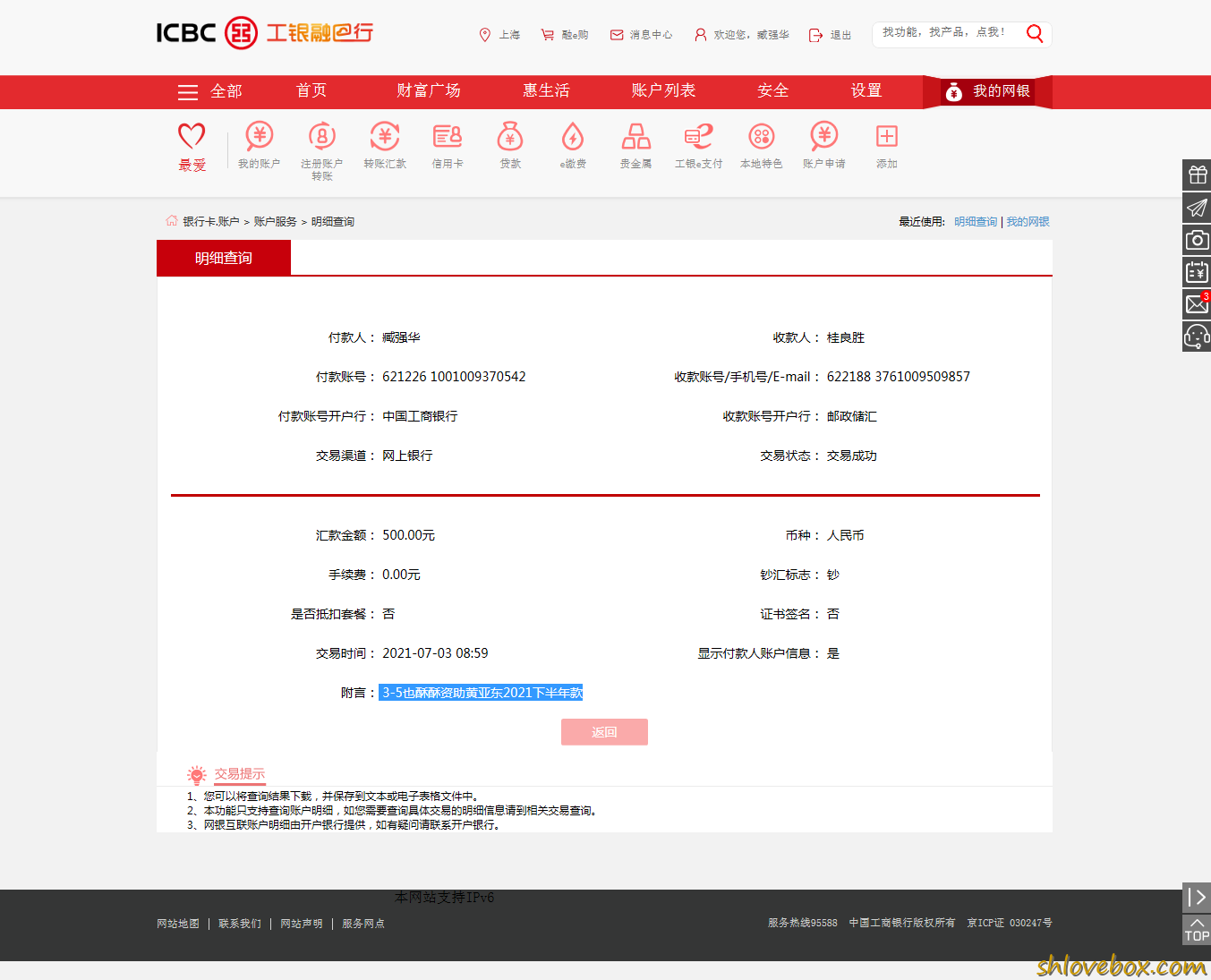Screen dimensions: 1211x980
Task: Click the 返回 button
Action: pyautogui.click(x=604, y=732)
